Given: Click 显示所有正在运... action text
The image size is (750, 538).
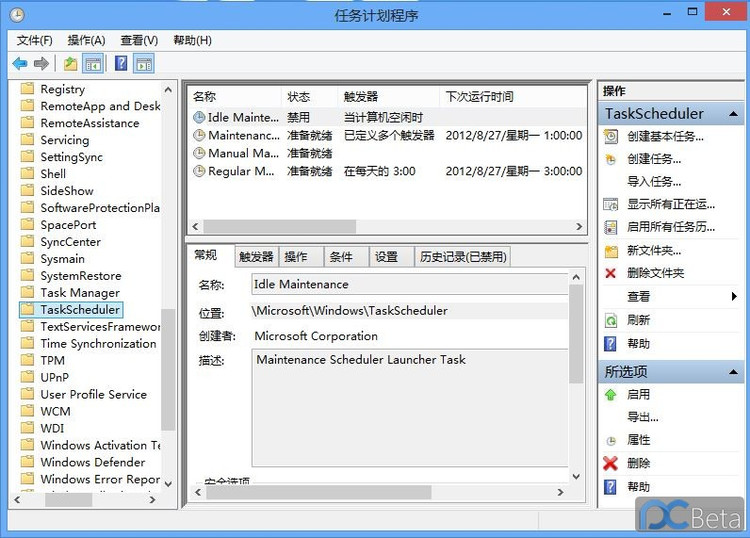Looking at the screenshot, I should click(x=671, y=204).
